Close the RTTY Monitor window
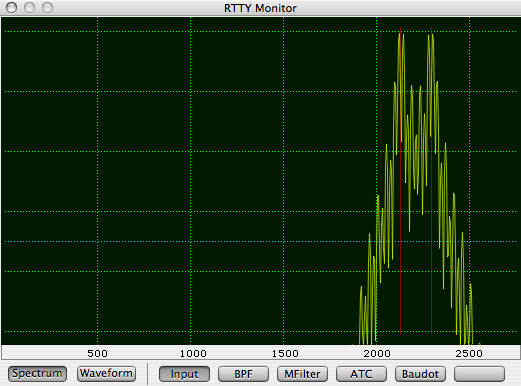The image size is (521, 386). pyautogui.click(x=12, y=7)
